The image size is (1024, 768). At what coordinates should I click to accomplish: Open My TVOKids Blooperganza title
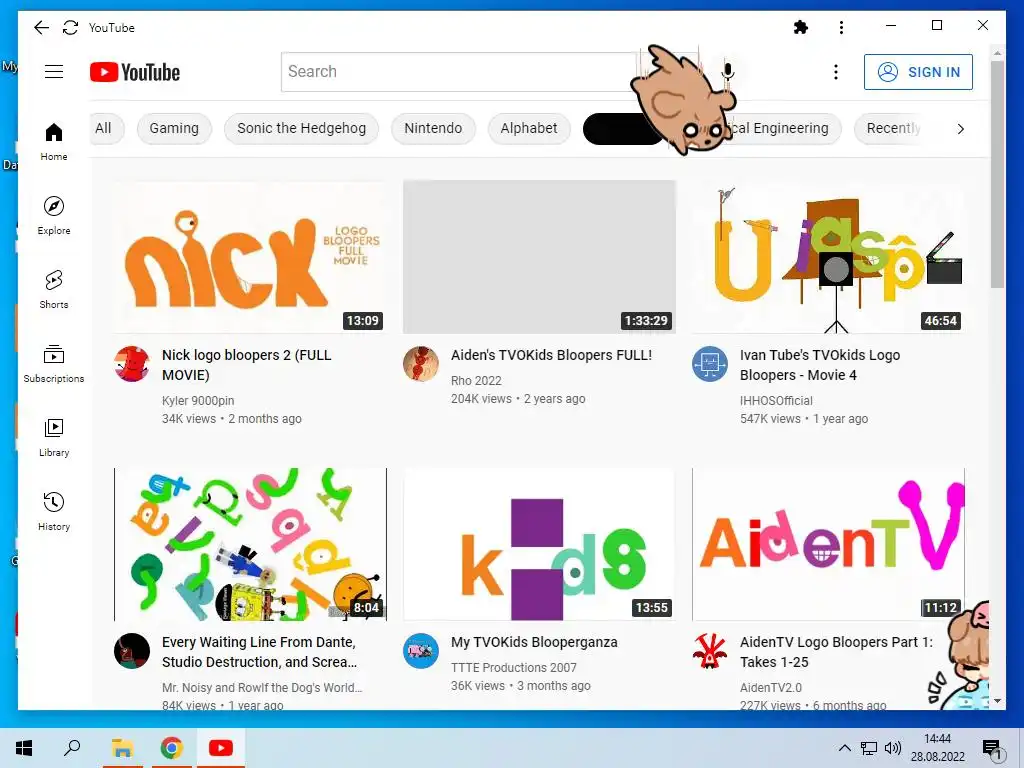point(534,642)
